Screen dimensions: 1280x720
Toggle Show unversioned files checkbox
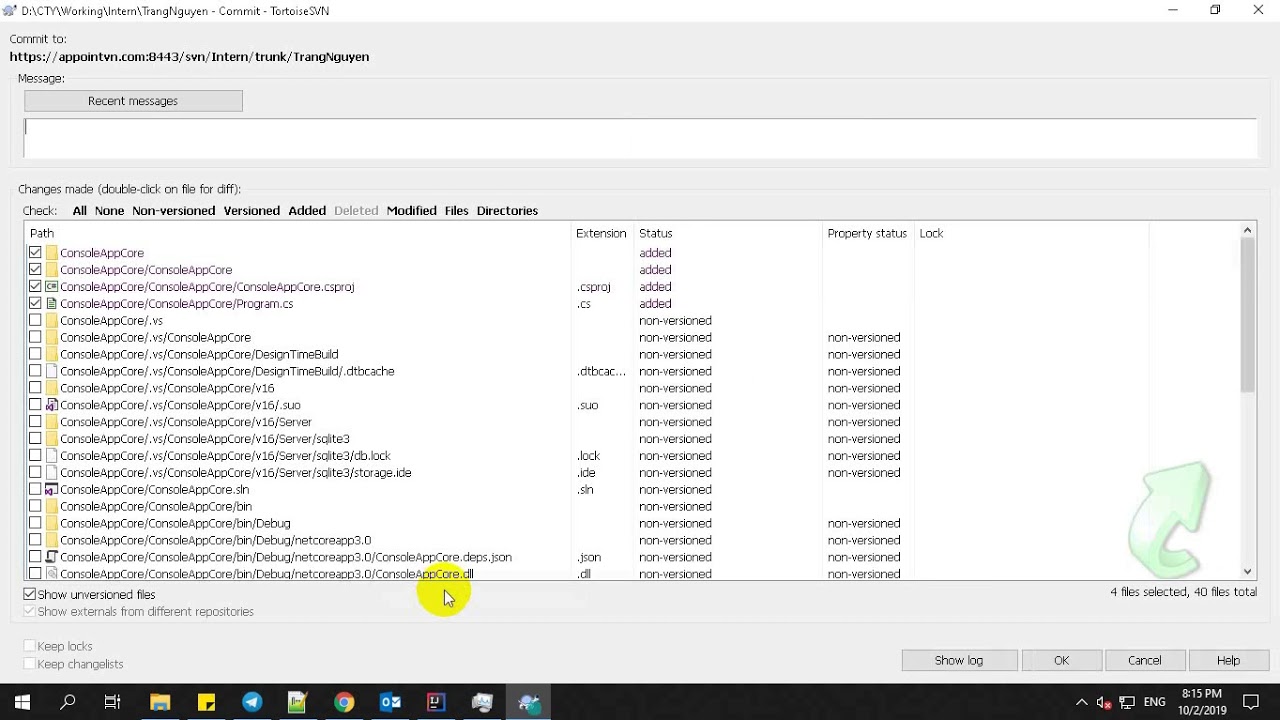tap(30, 594)
